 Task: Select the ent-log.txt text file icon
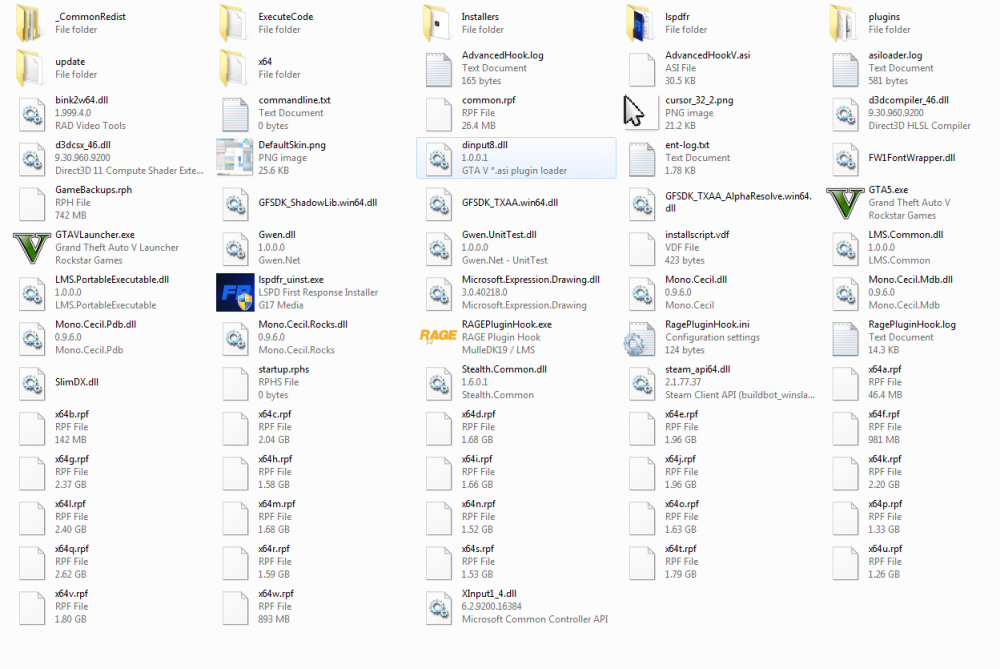point(640,158)
